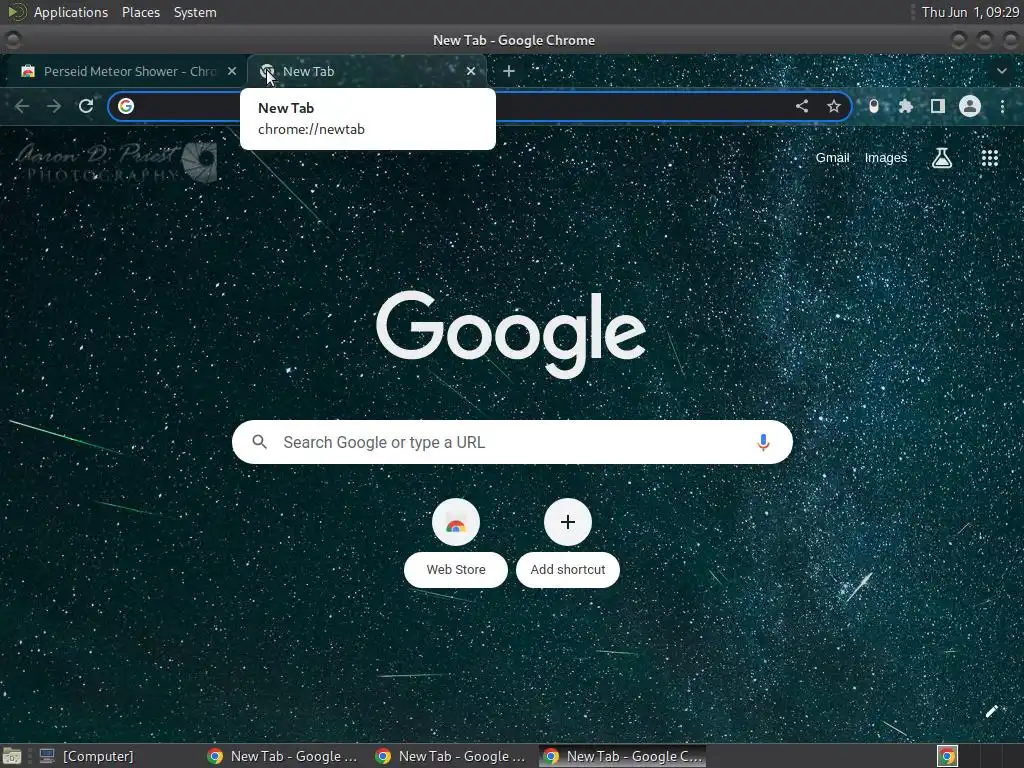Select the New Tab tab
Image resolution: width=1024 pixels, height=768 pixels.
tap(366, 71)
